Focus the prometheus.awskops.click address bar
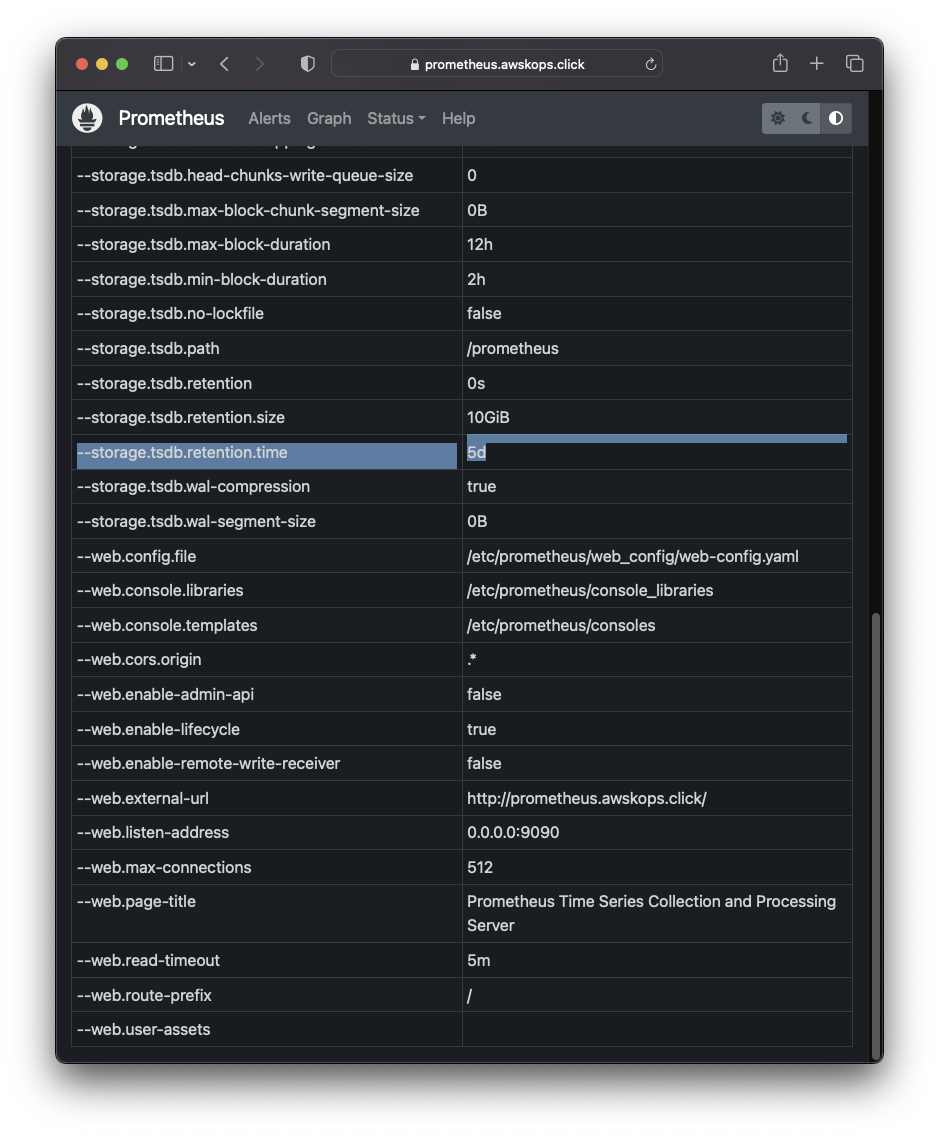This screenshot has width=939, height=1137. [x=497, y=64]
